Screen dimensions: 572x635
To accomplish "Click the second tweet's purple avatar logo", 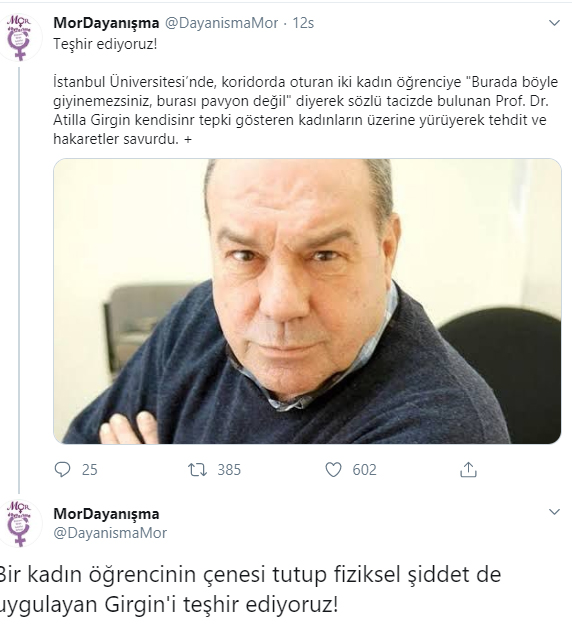I will pos(20,523).
